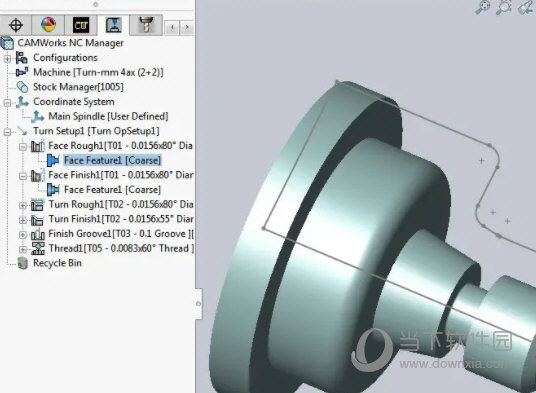Collapse the Coordinate System node

click(x=7, y=103)
